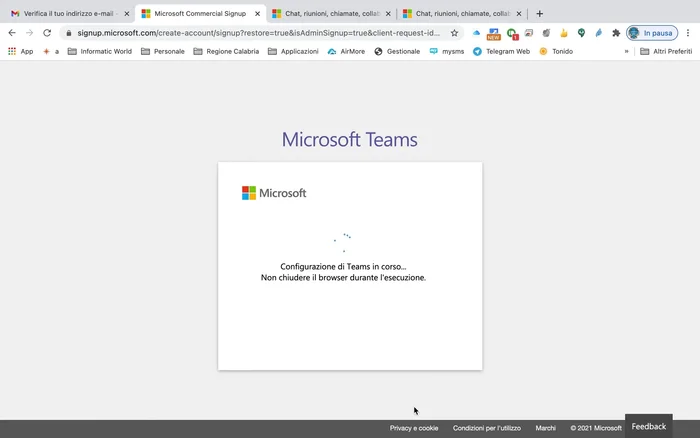
Task: Open Privacy e cookie link
Action: coord(414,428)
